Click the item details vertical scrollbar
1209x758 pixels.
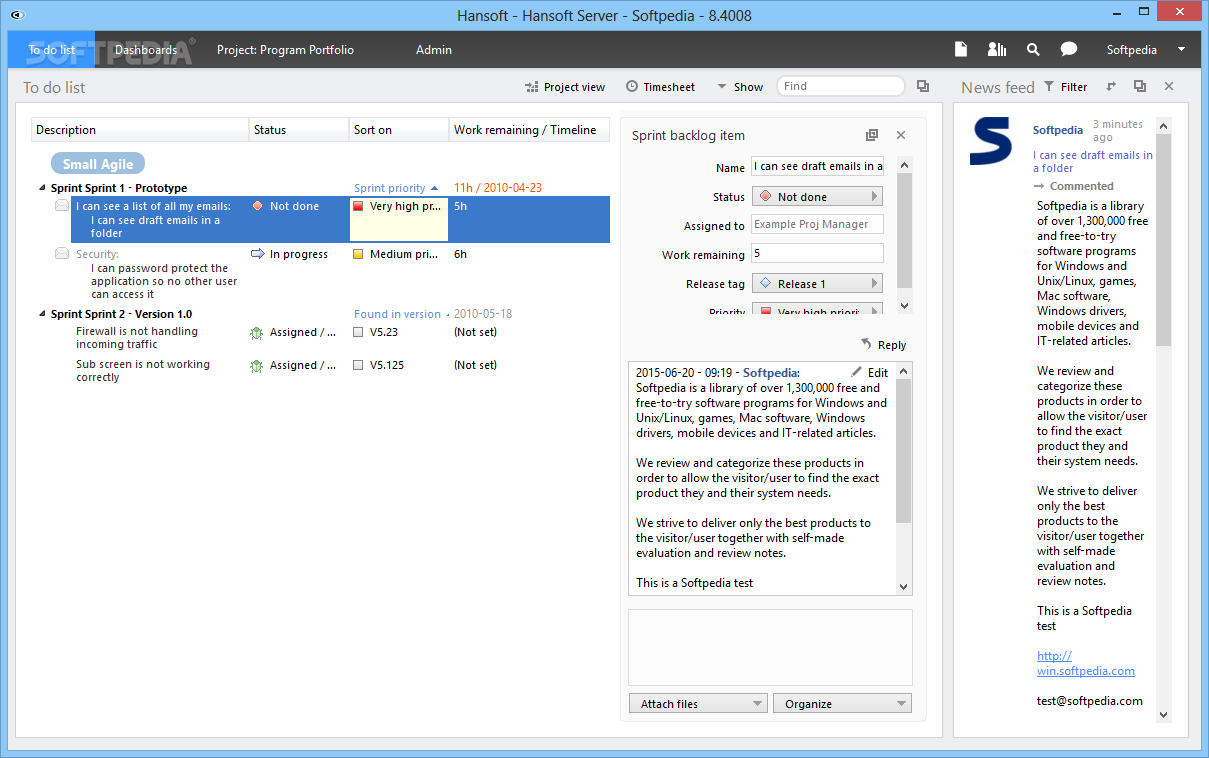point(904,235)
